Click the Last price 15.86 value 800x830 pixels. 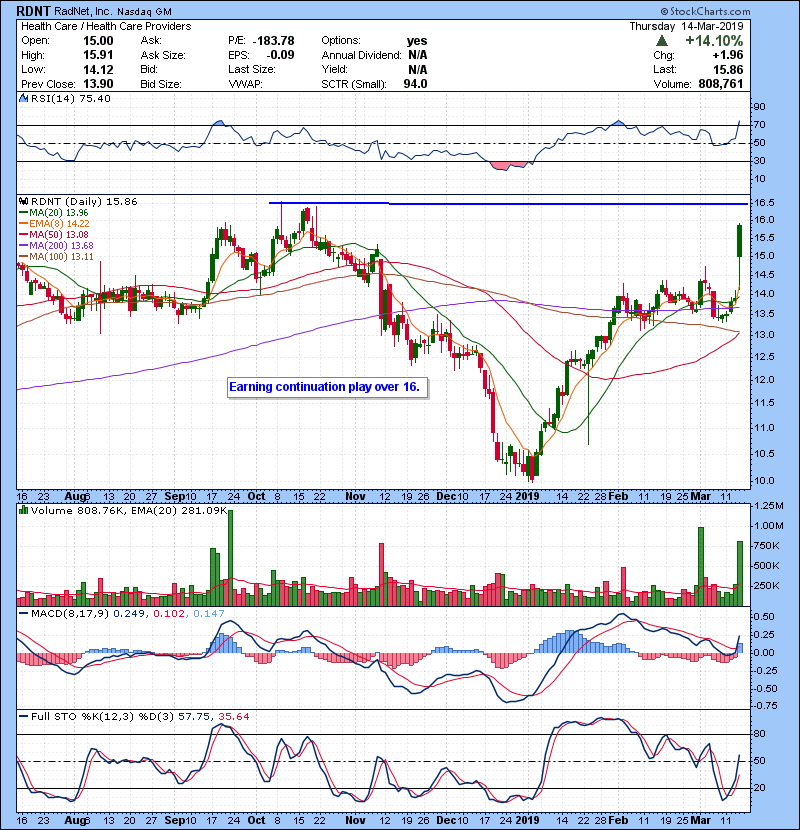pos(728,69)
